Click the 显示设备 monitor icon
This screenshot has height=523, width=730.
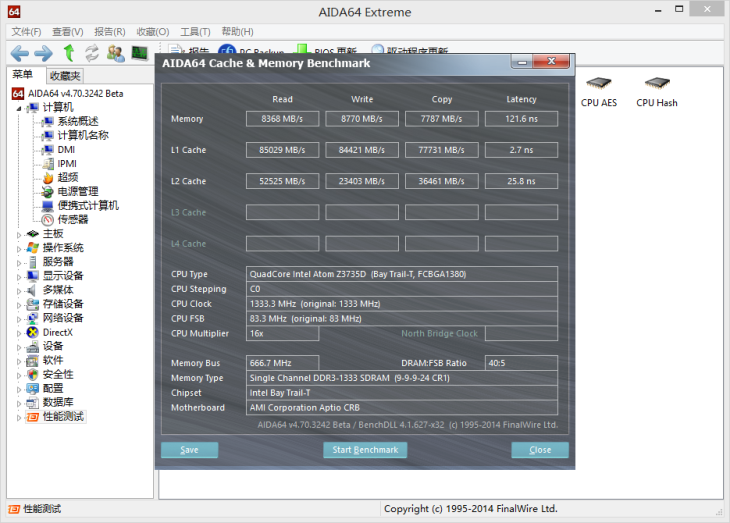[x=33, y=276]
